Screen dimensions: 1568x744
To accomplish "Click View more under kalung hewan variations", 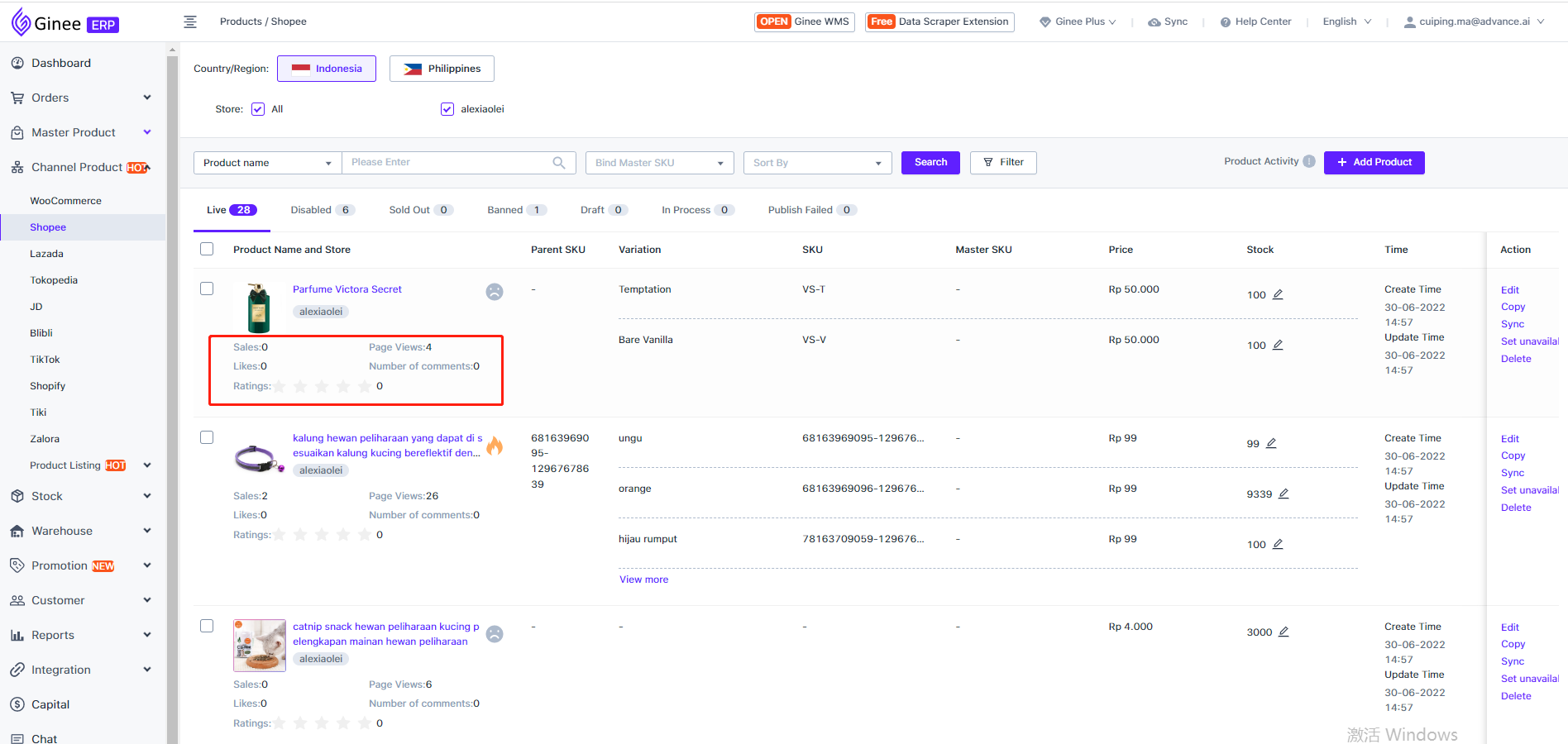I will pos(643,579).
